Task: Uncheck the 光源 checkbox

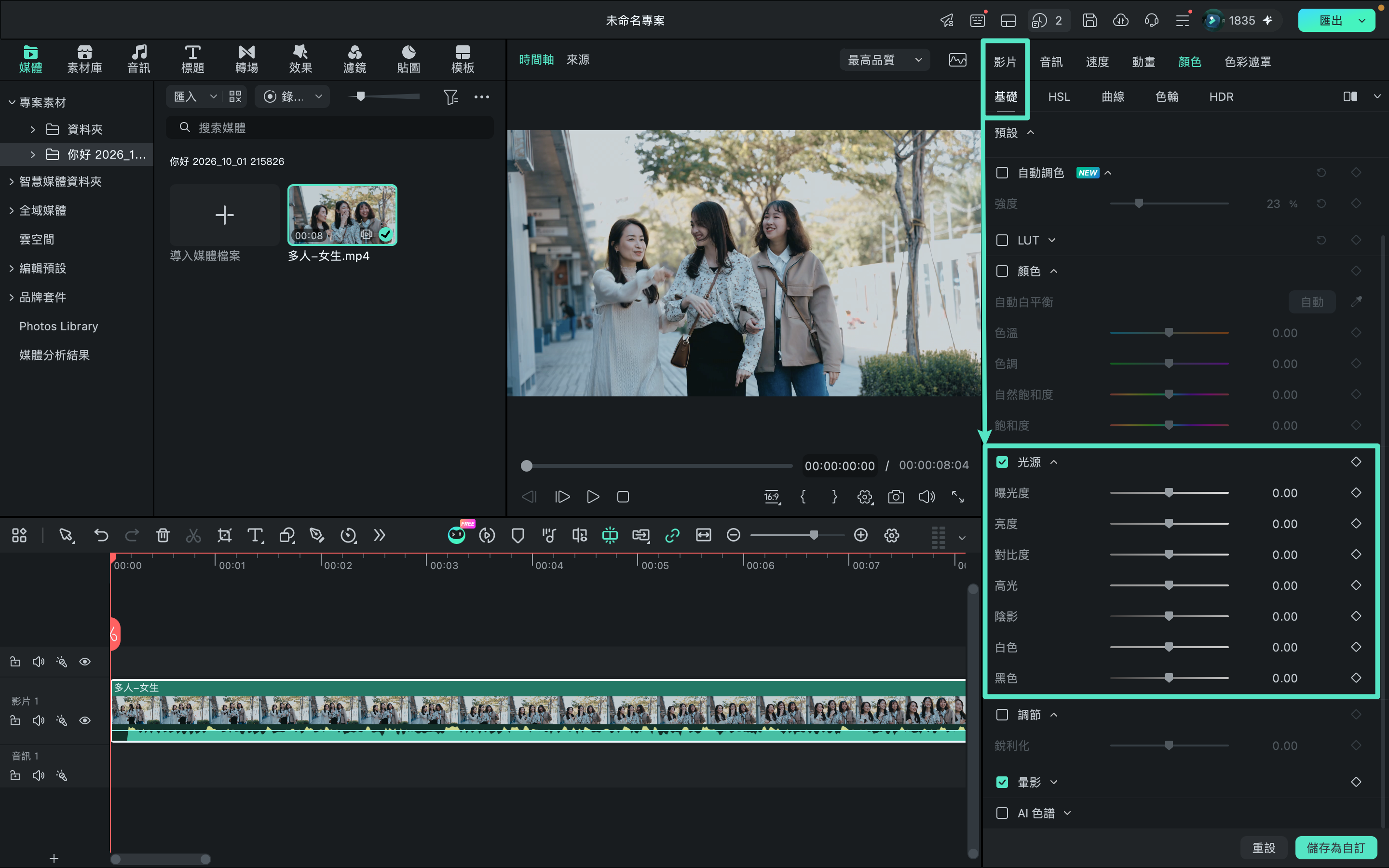Action: (x=1002, y=462)
